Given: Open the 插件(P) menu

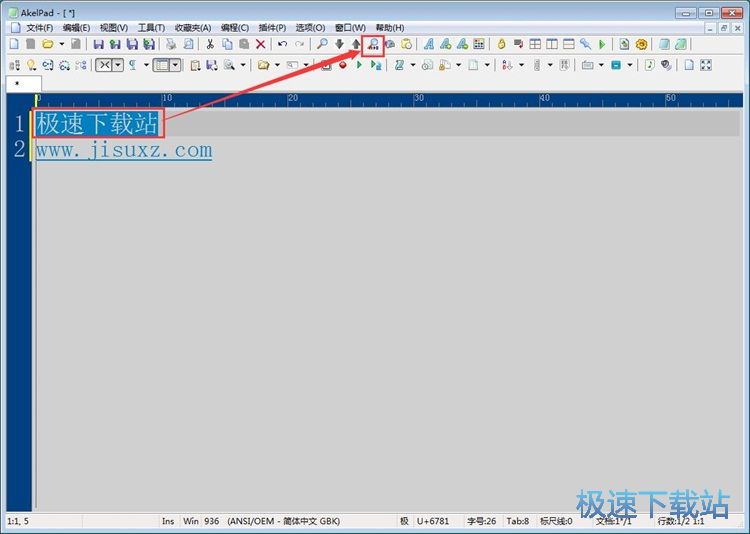Looking at the screenshot, I should click(272, 28).
